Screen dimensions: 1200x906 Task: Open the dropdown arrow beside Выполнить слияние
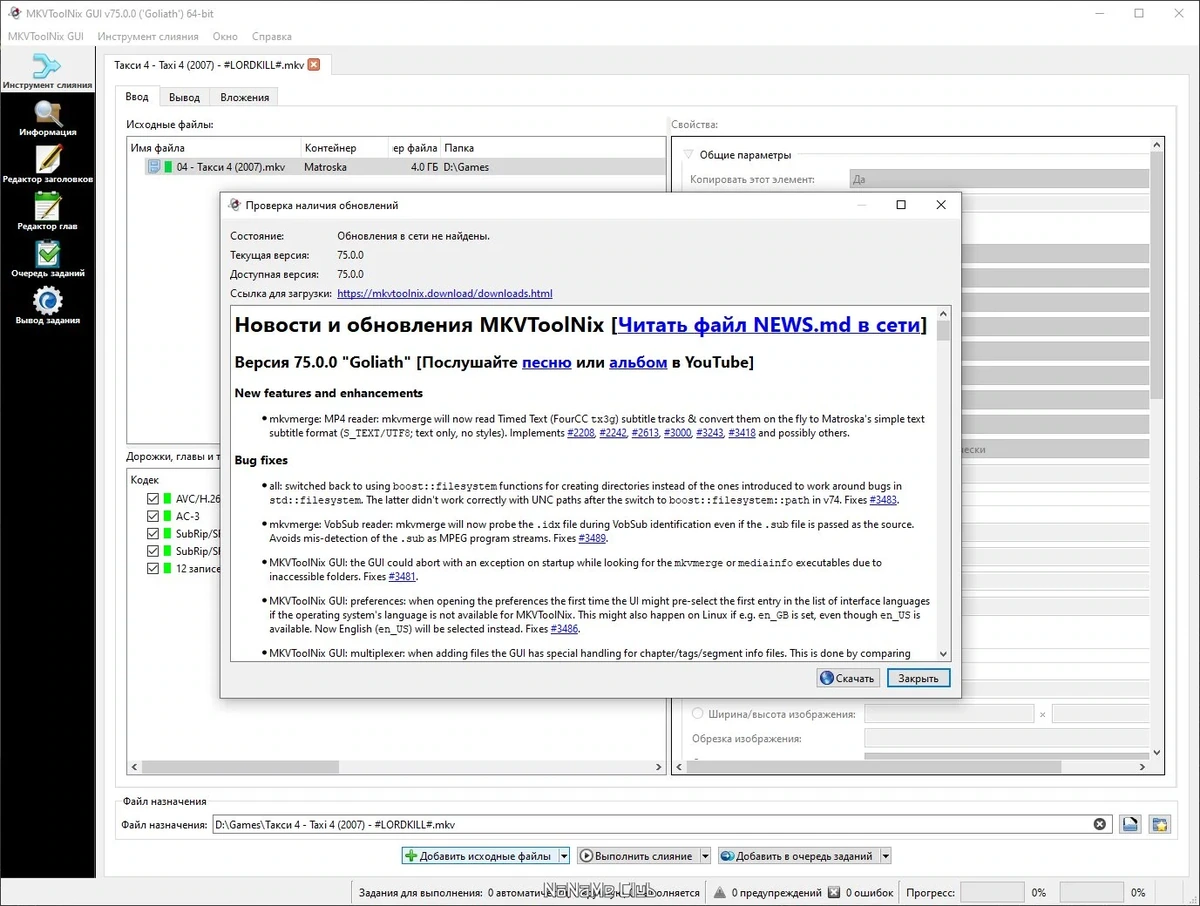pyautogui.click(x=705, y=856)
